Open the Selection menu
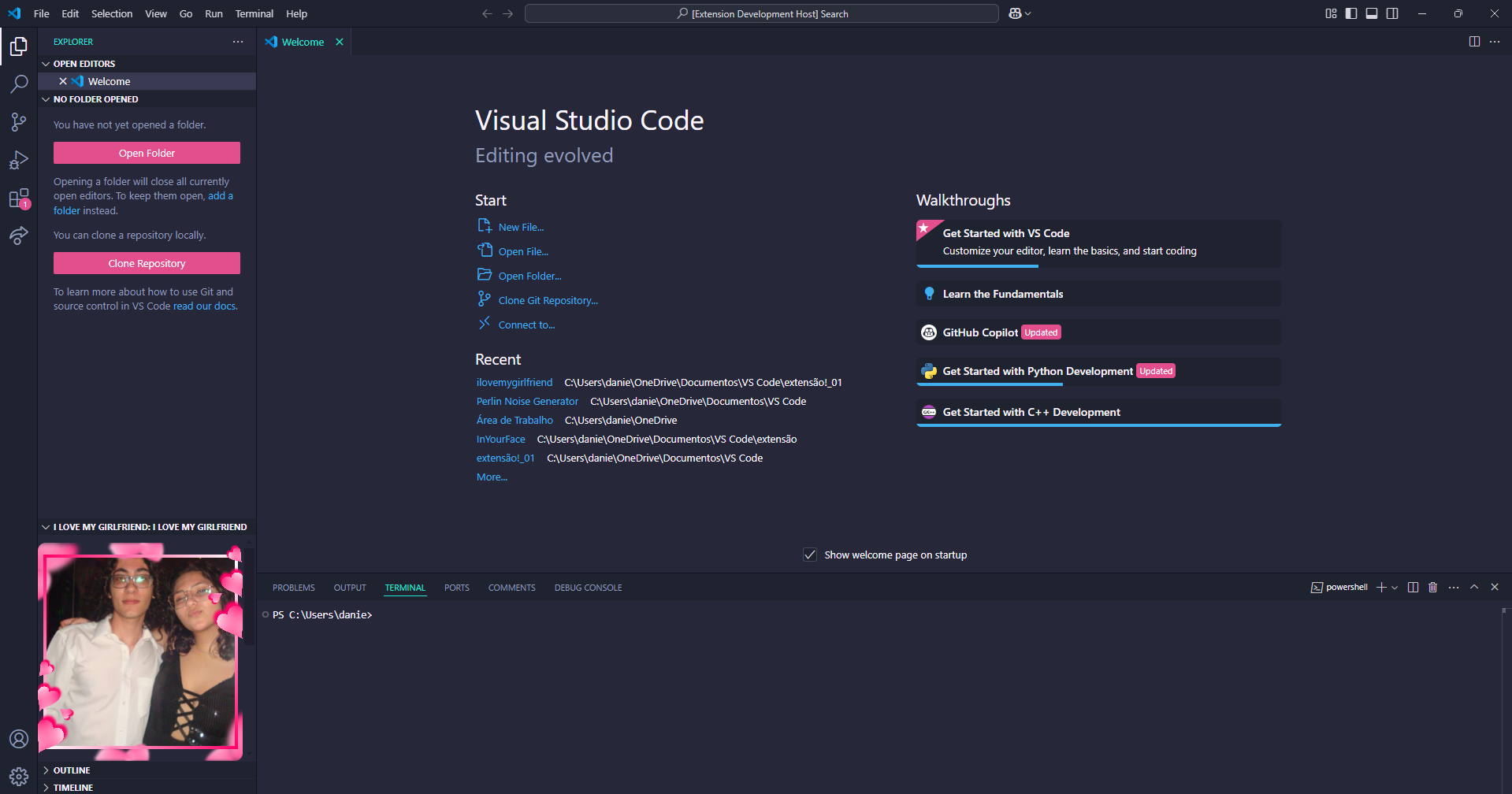 pos(112,13)
